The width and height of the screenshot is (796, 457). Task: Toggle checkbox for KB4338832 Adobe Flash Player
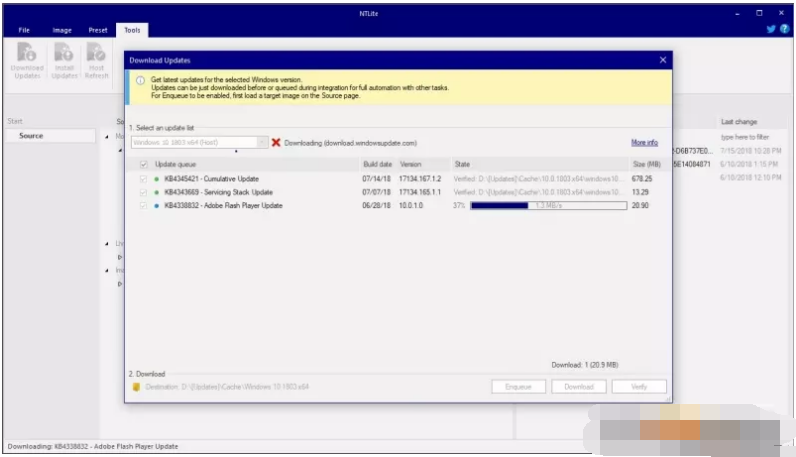(145, 205)
